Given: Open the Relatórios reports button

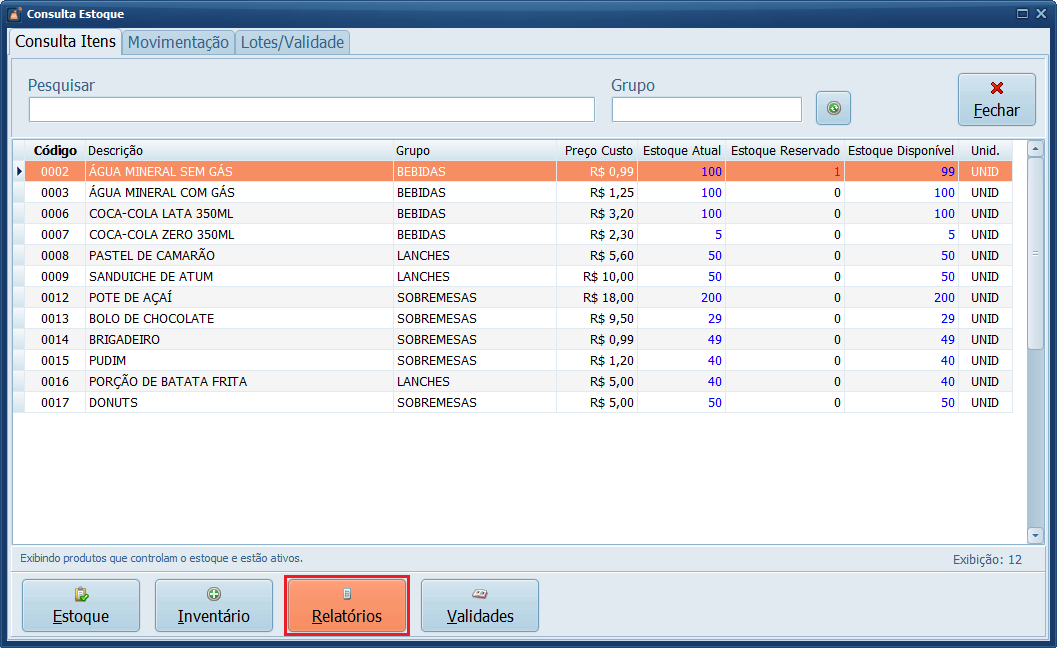Looking at the screenshot, I should pyautogui.click(x=347, y=605).
